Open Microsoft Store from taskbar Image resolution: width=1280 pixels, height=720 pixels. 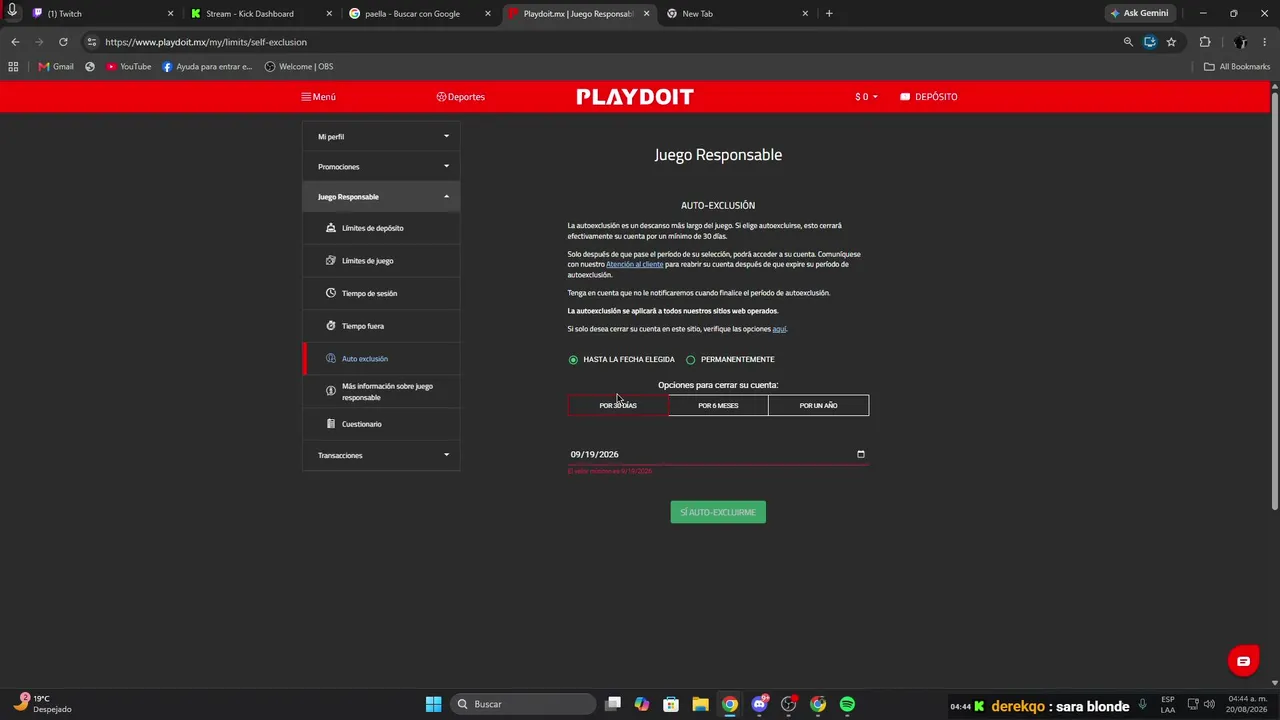[x=671, y=704]
